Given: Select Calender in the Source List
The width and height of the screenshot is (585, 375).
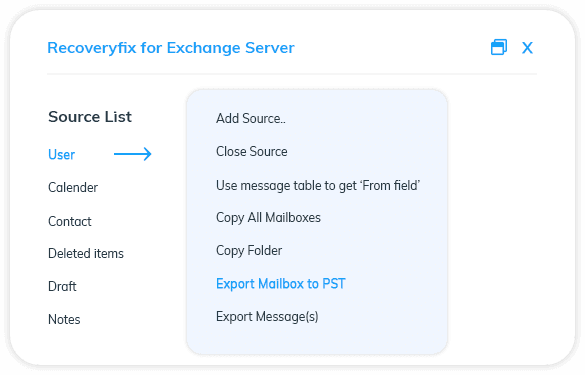Looking at the screenshot, I should click(x=73, y=187).
